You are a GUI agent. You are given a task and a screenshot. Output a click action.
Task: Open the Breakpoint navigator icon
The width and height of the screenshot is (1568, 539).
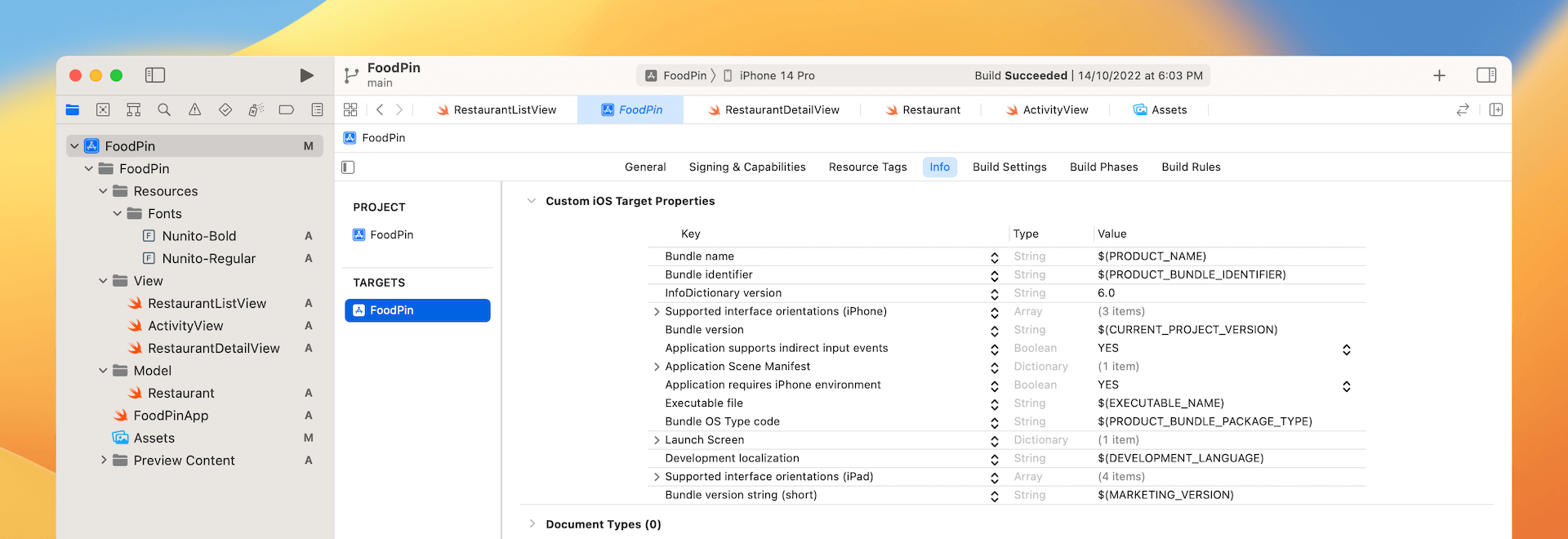(286, 109)
